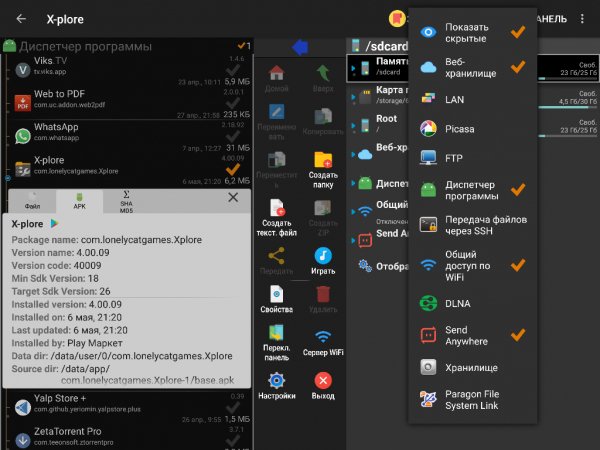Tap the Создать ZIP icon
The width and height of the screenshot is (600, 450).
click(323, 208)
